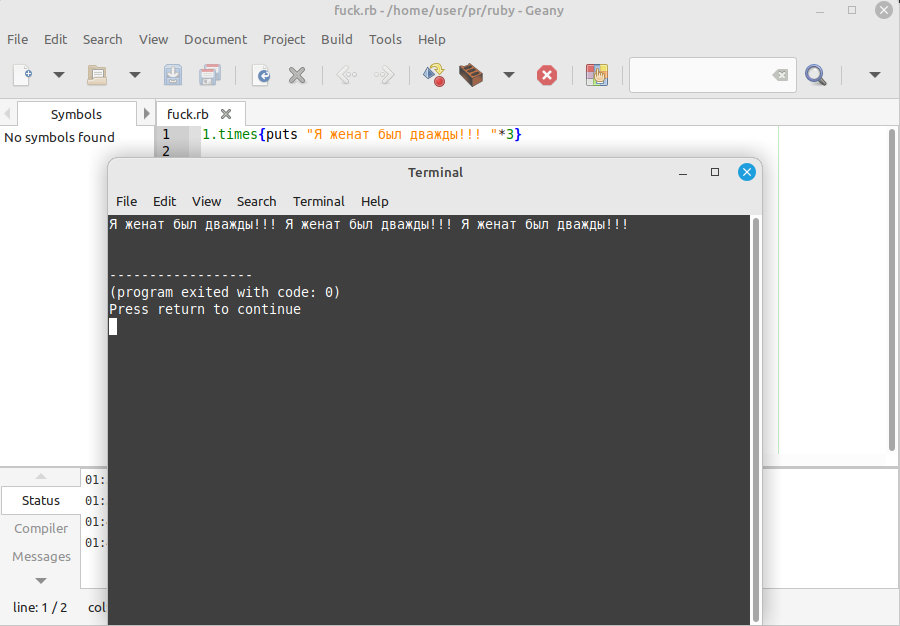Click the Navigate back arrow icon
This screenshot has height=626, width=900.
point(347,75)
